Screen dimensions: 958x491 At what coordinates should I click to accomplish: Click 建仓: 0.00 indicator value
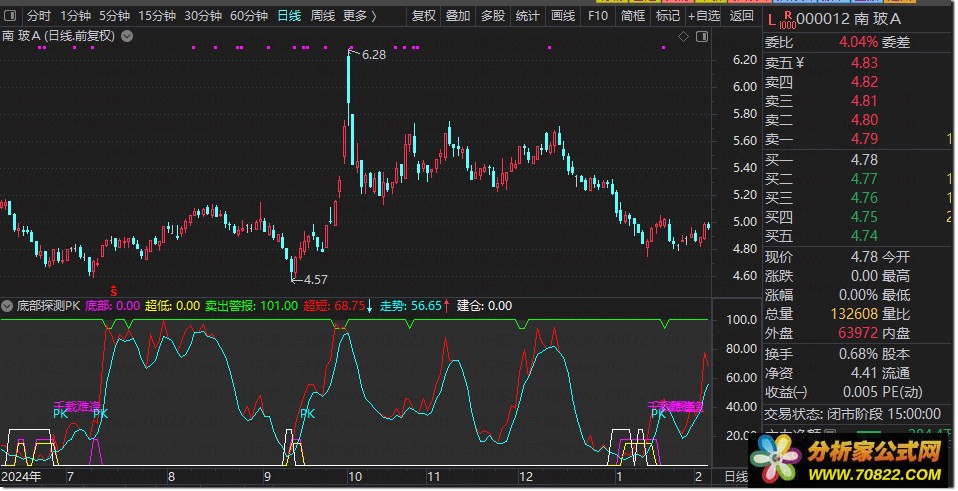coord(484,306)
